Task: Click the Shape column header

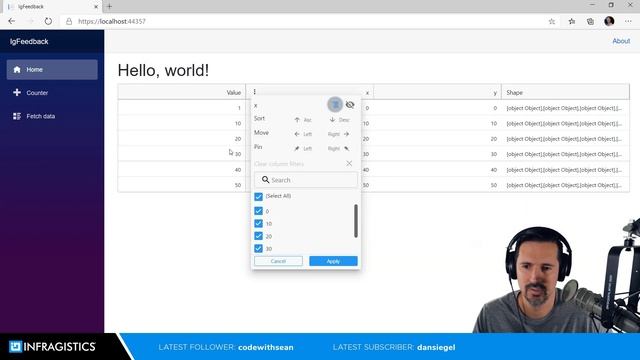Action: pos(565,92)
